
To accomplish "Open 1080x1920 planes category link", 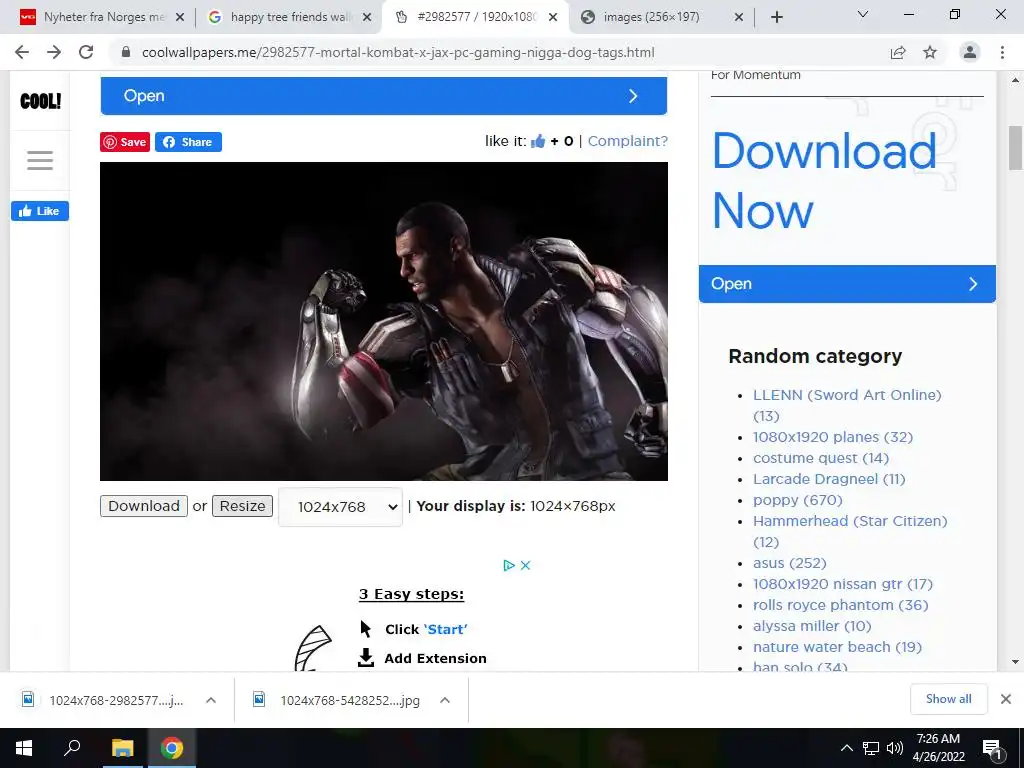I will click(833, 437).
